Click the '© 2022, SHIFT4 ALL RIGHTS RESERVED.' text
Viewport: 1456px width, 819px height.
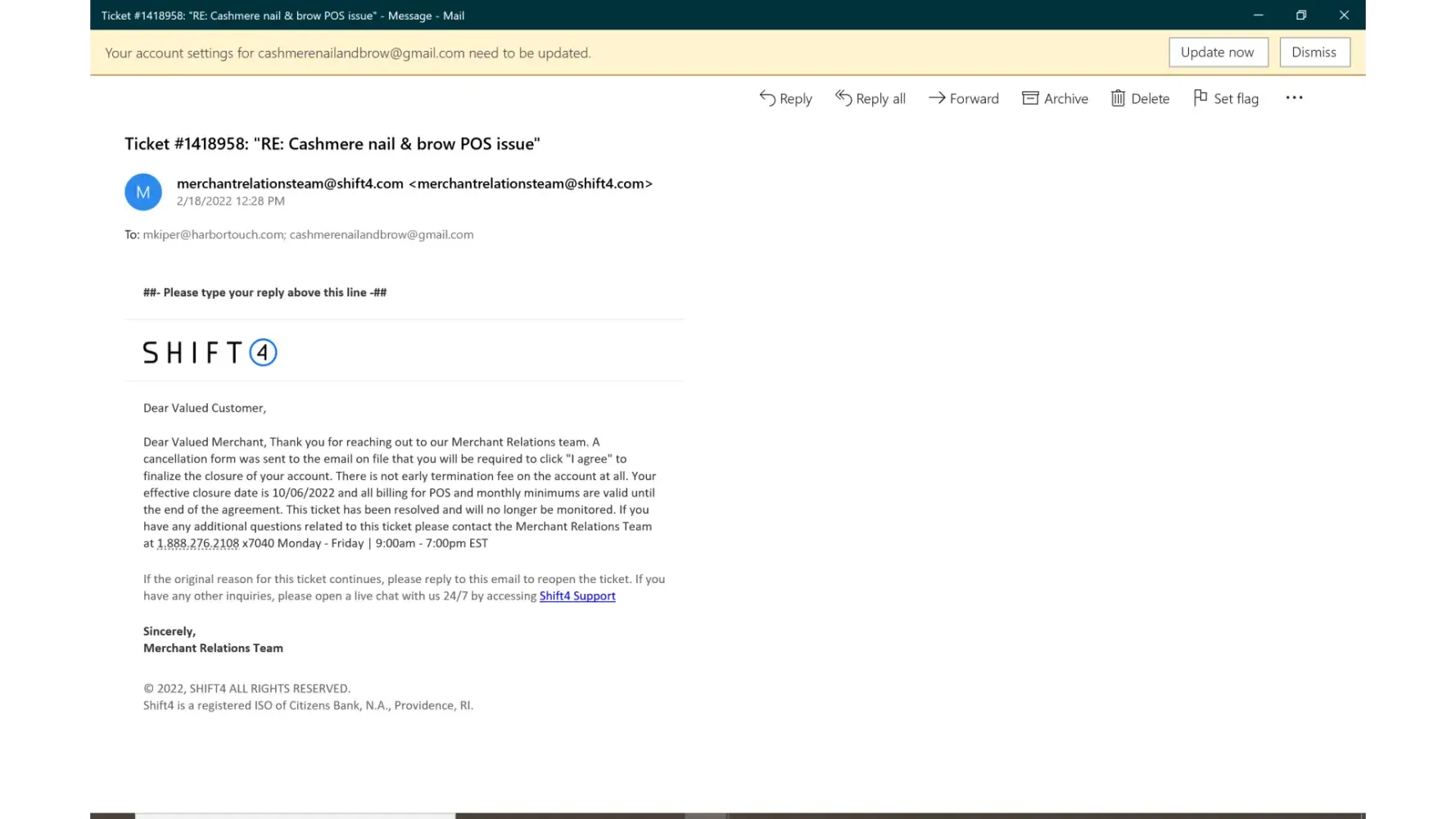246,689
